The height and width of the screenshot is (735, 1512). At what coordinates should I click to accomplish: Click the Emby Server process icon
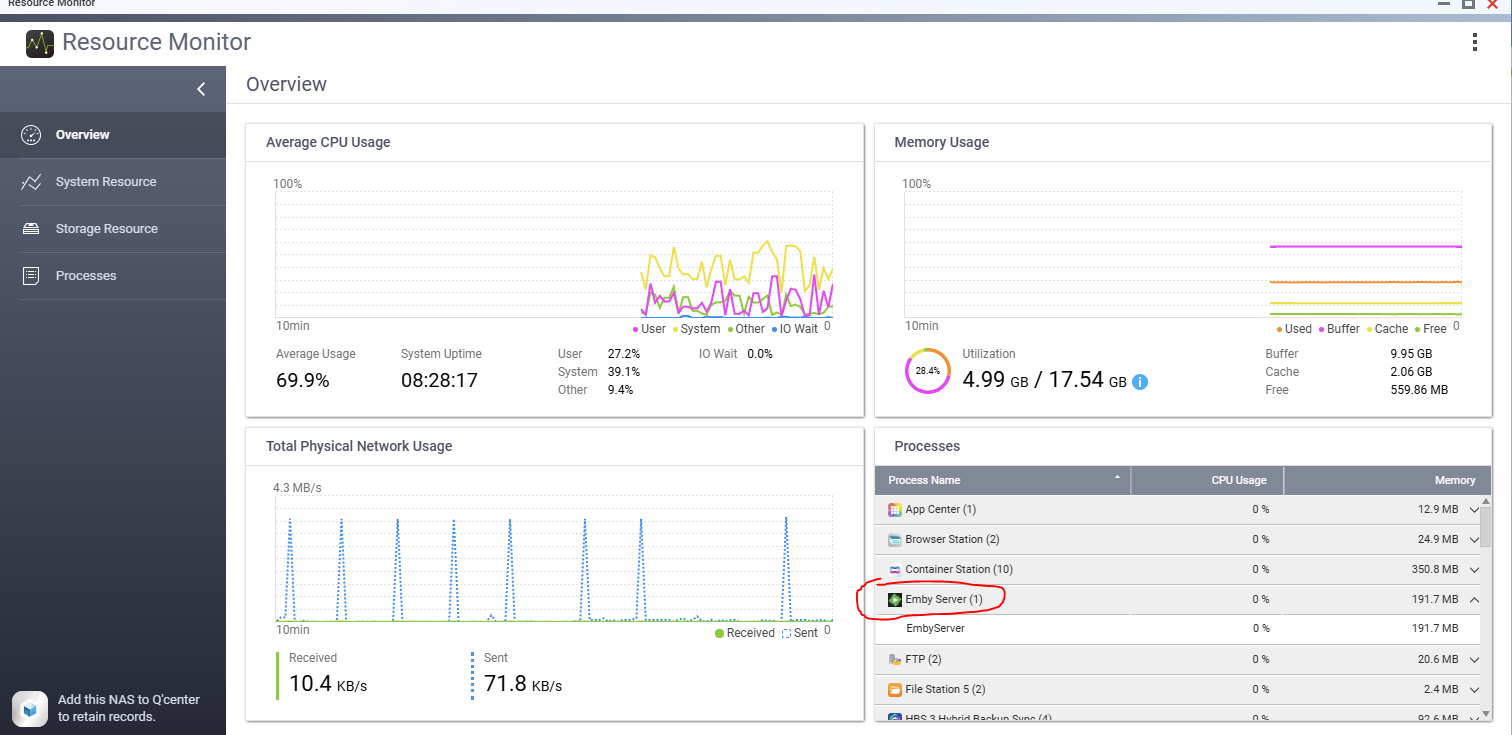895,600
